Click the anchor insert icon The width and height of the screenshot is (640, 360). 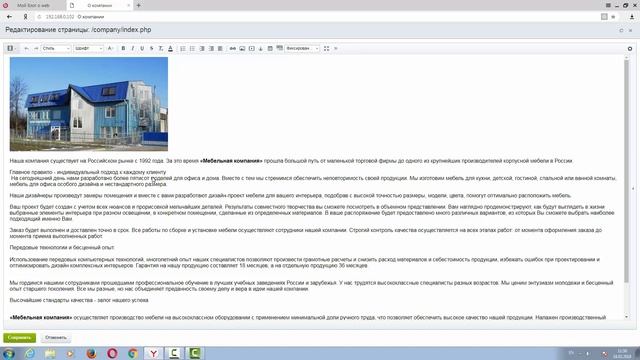[x=261, y=49]
